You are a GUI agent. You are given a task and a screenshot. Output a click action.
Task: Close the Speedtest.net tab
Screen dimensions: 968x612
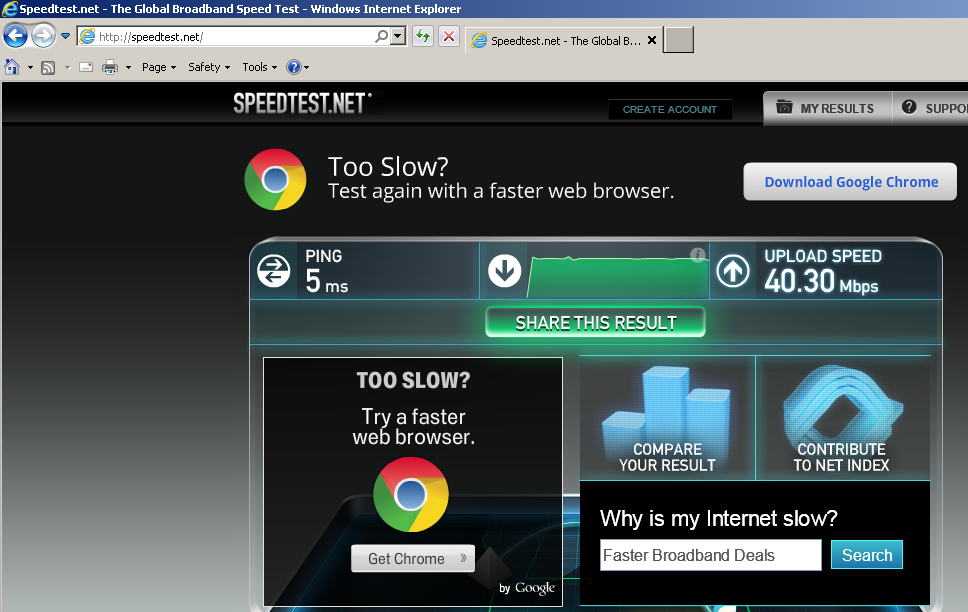(652, 40)
